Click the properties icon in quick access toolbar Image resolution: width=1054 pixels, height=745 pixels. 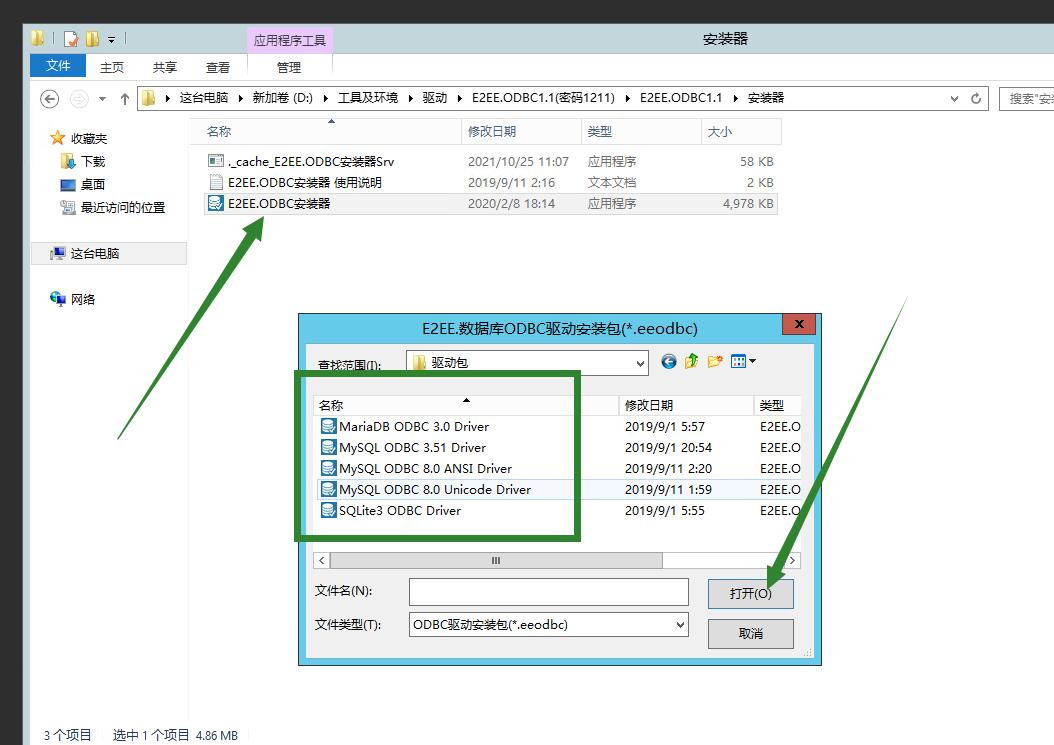point(71,39)
